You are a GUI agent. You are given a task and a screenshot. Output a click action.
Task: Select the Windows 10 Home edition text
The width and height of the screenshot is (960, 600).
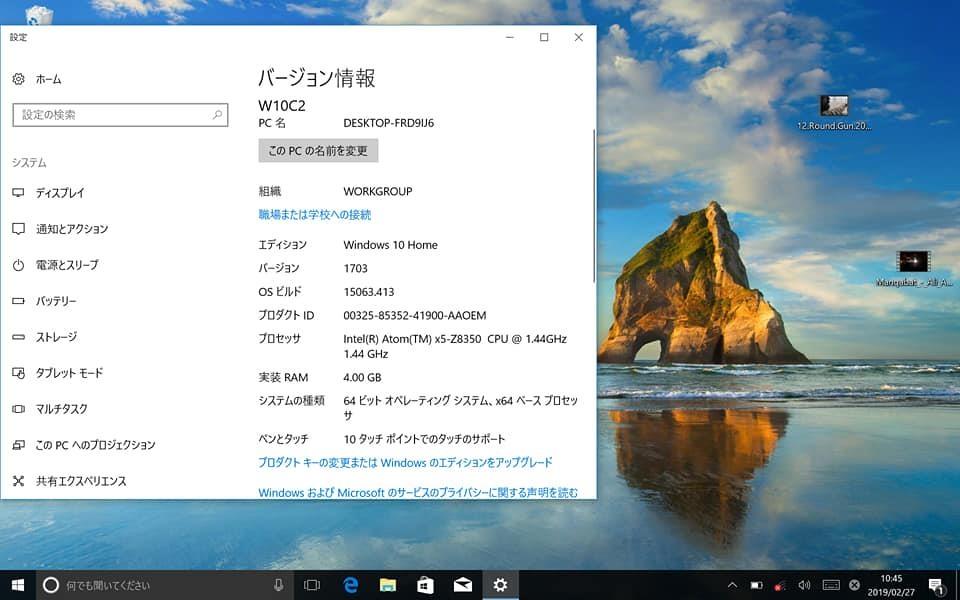pyautogui.click(x=391, y=245)
